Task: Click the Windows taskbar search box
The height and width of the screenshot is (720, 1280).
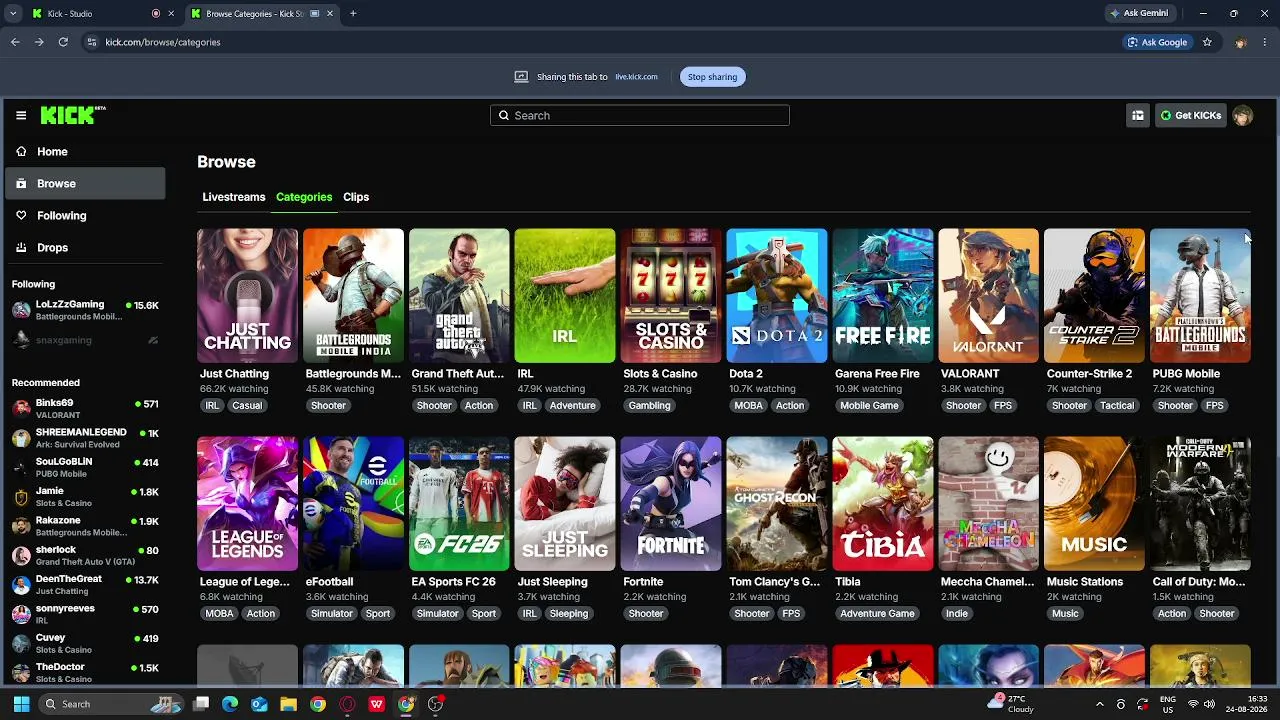Action: tap(113, 704)
